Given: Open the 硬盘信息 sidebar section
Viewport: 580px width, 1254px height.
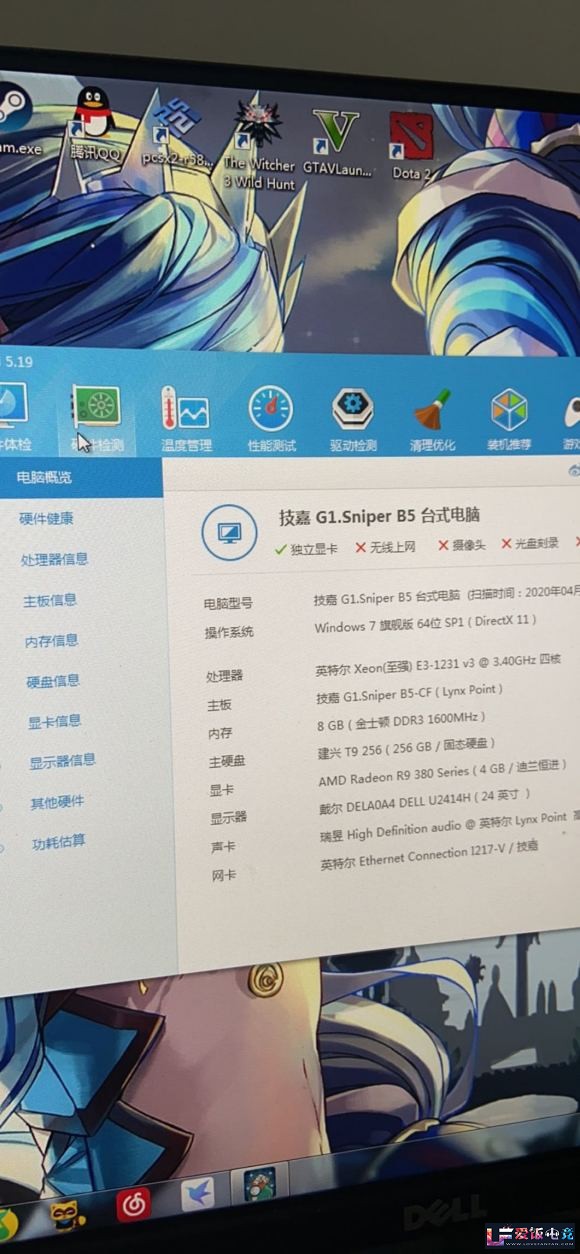Looking at the screenshot, I should [54, 681].
